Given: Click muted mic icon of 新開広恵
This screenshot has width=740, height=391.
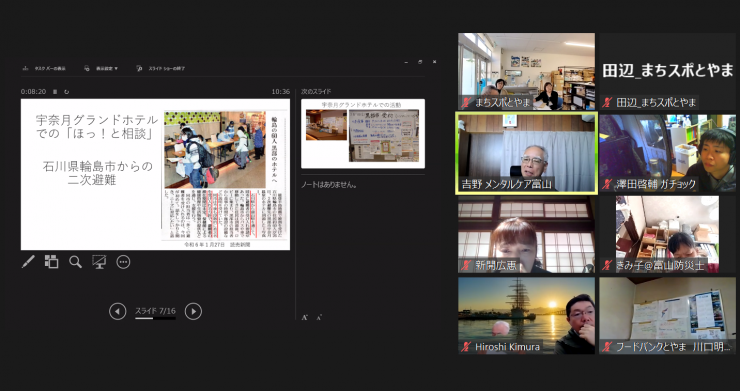Looking at the screenshot, I should (466, 265).
